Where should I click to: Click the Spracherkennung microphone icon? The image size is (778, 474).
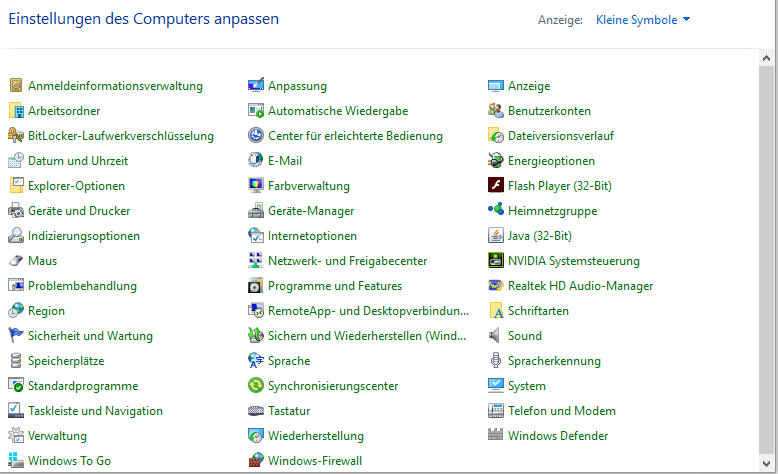point(496,360)
